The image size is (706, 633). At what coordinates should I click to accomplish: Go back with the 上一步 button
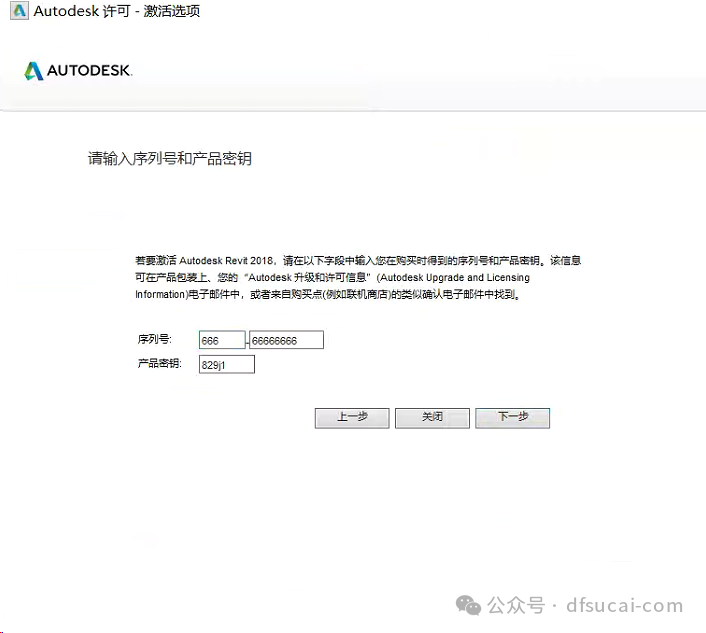[352, 418]
